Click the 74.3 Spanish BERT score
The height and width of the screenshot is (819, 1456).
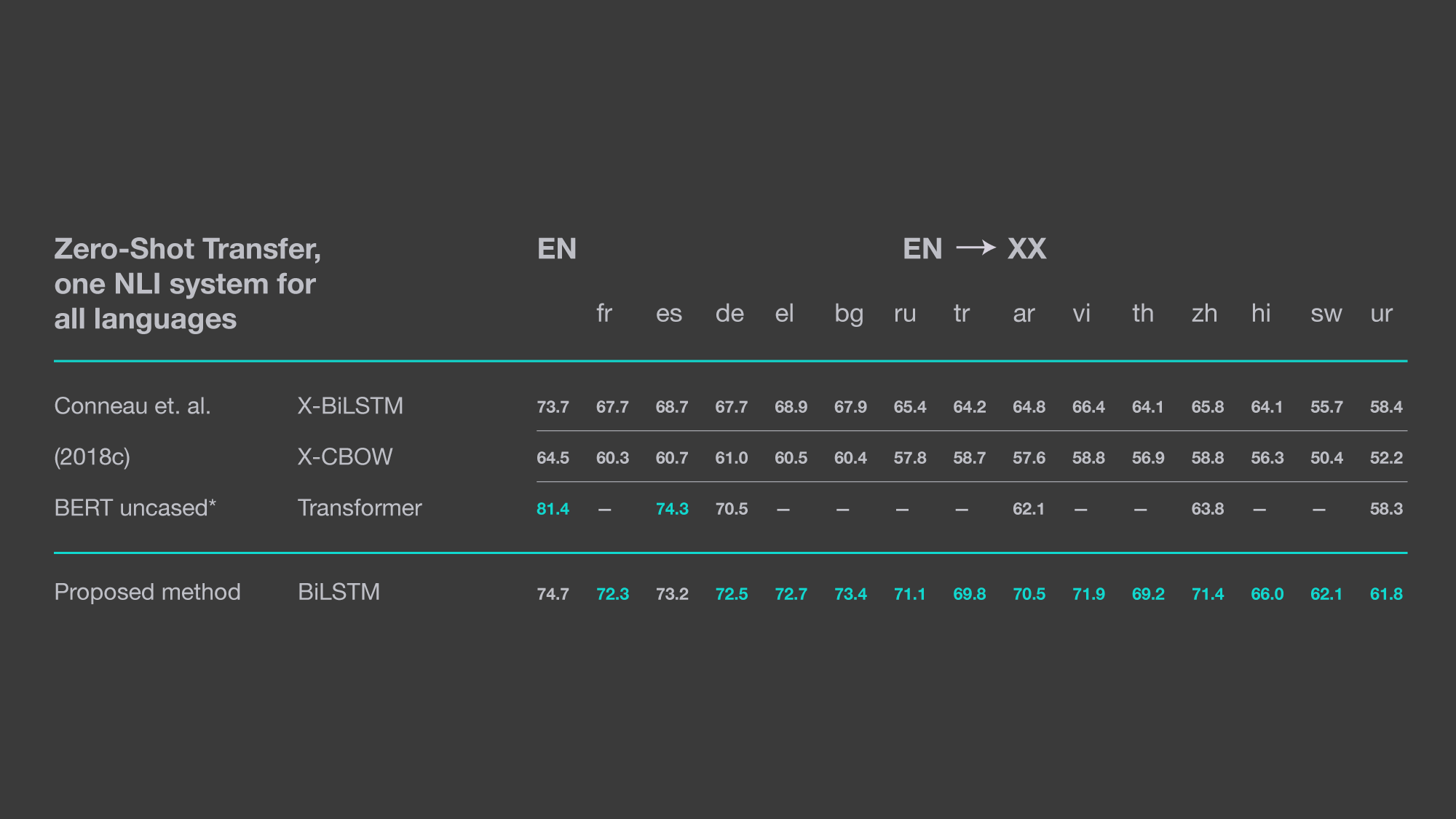point(672,509)
